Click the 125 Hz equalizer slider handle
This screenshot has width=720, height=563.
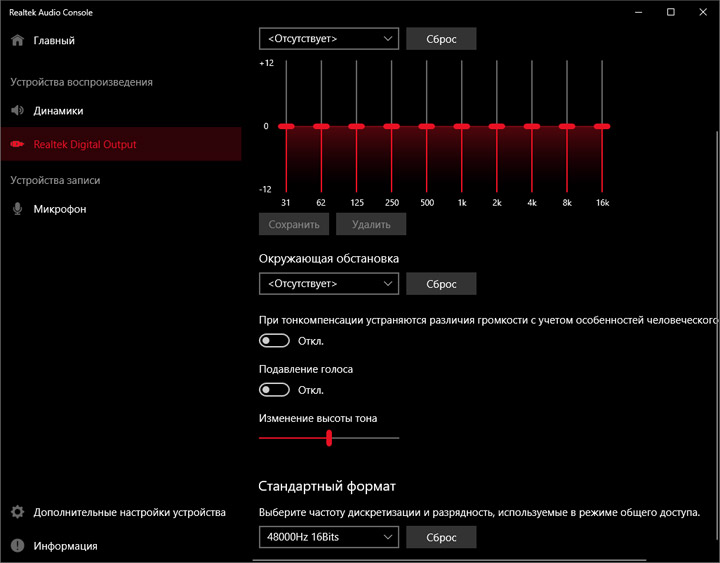356,126
